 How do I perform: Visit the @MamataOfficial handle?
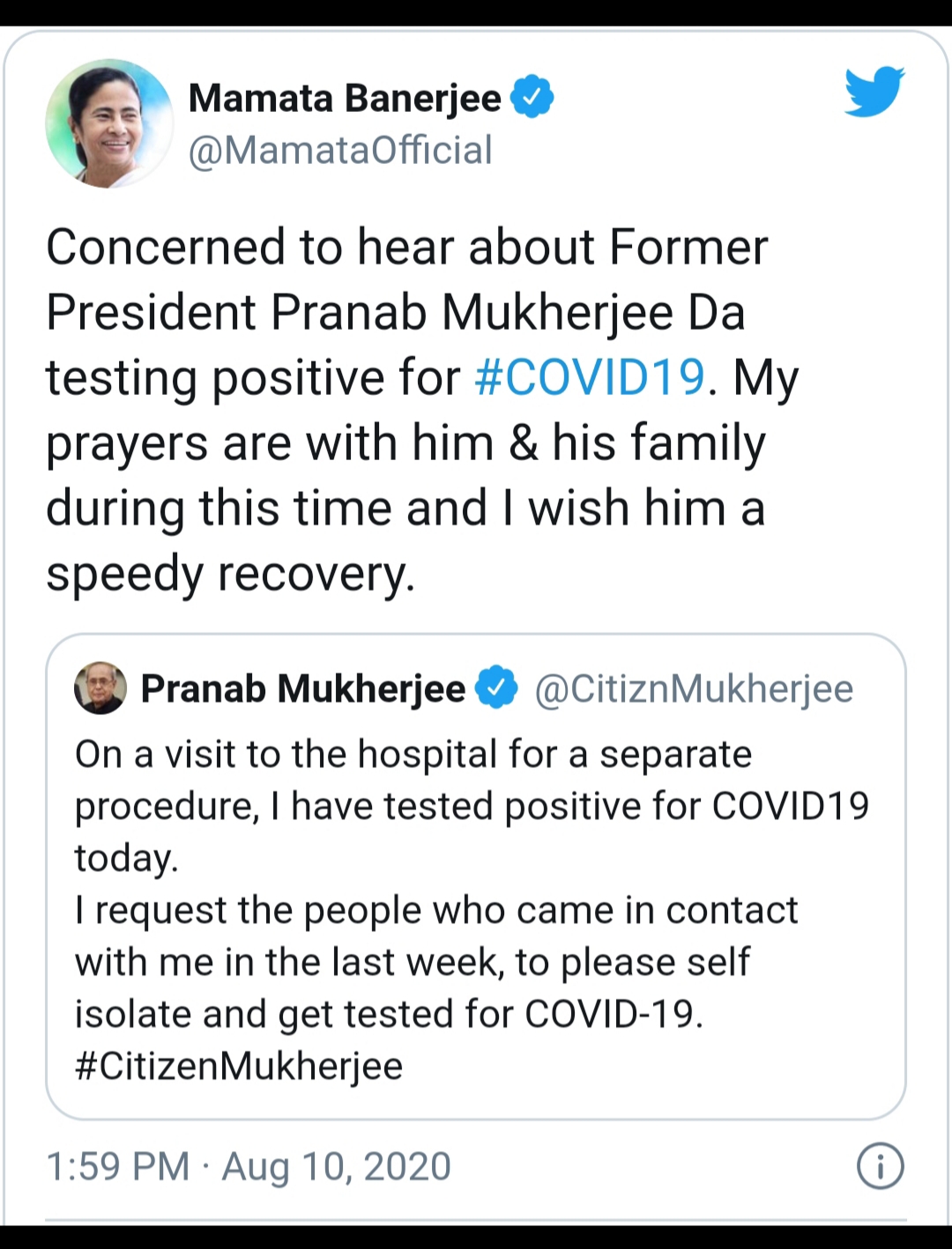click(x=340, y=150)
